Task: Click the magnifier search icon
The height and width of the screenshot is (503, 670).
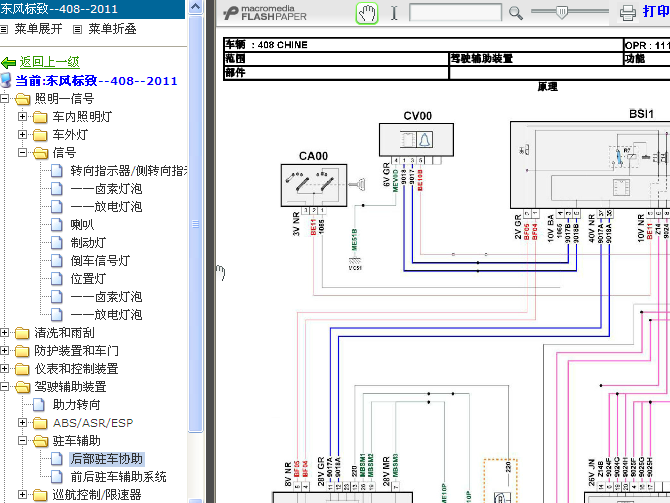Action: tap(516, 13)
